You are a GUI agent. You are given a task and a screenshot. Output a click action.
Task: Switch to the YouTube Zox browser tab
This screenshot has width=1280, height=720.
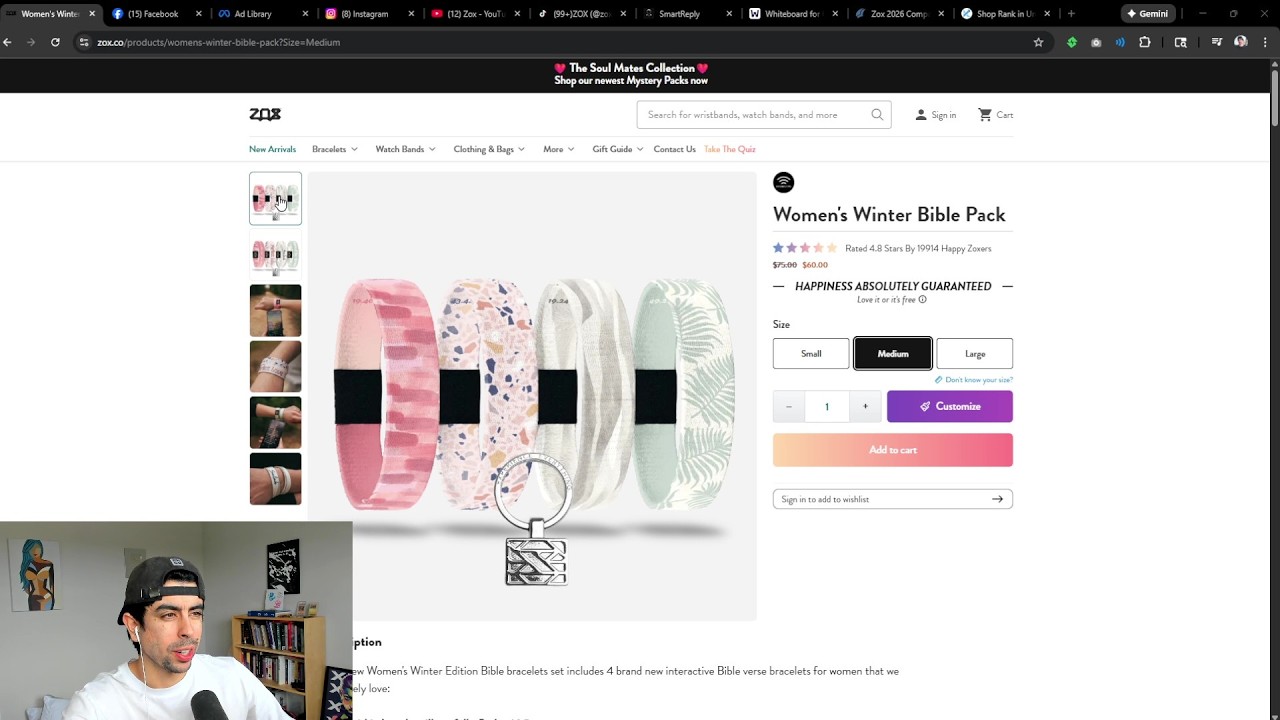tap(476, 14)
